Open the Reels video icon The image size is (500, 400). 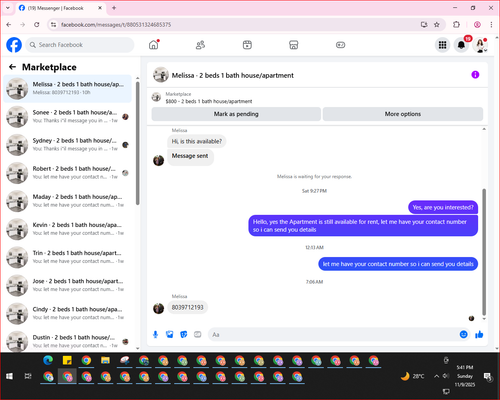click(247, 45)
